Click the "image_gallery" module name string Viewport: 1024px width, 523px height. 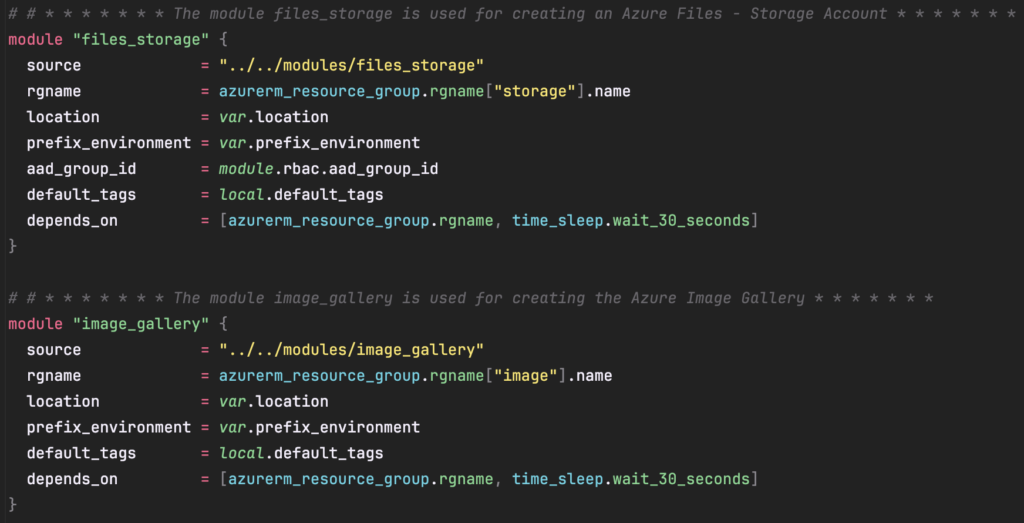(x=140, y=324)
